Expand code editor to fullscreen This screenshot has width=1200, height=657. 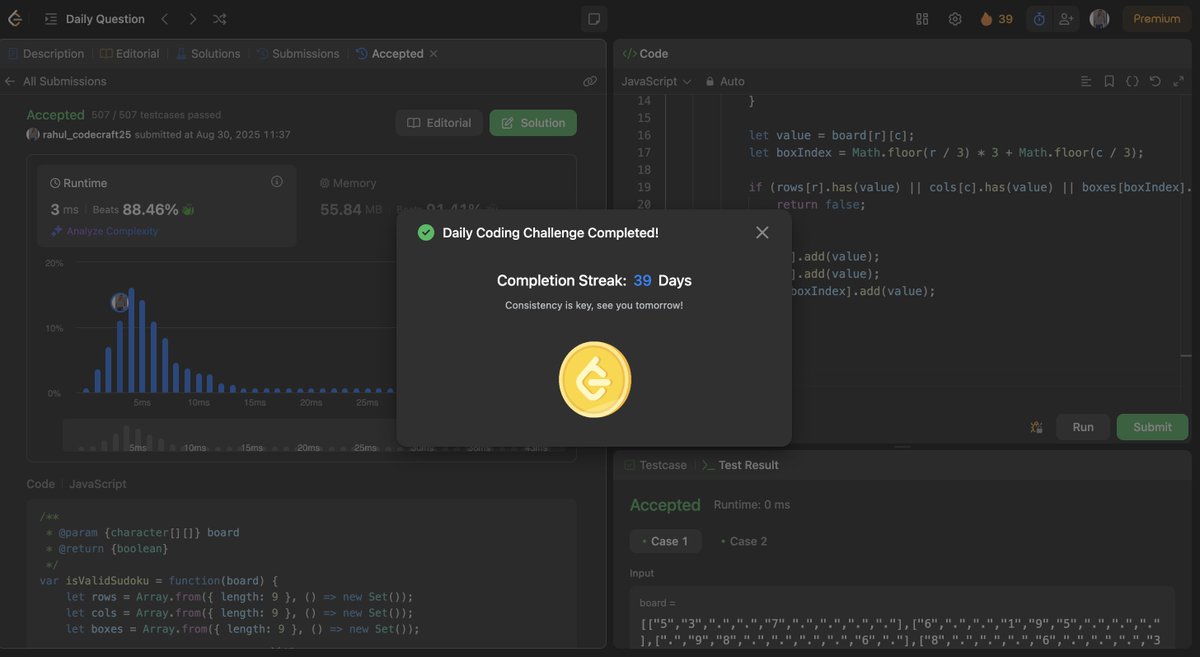click(1178, 81)
